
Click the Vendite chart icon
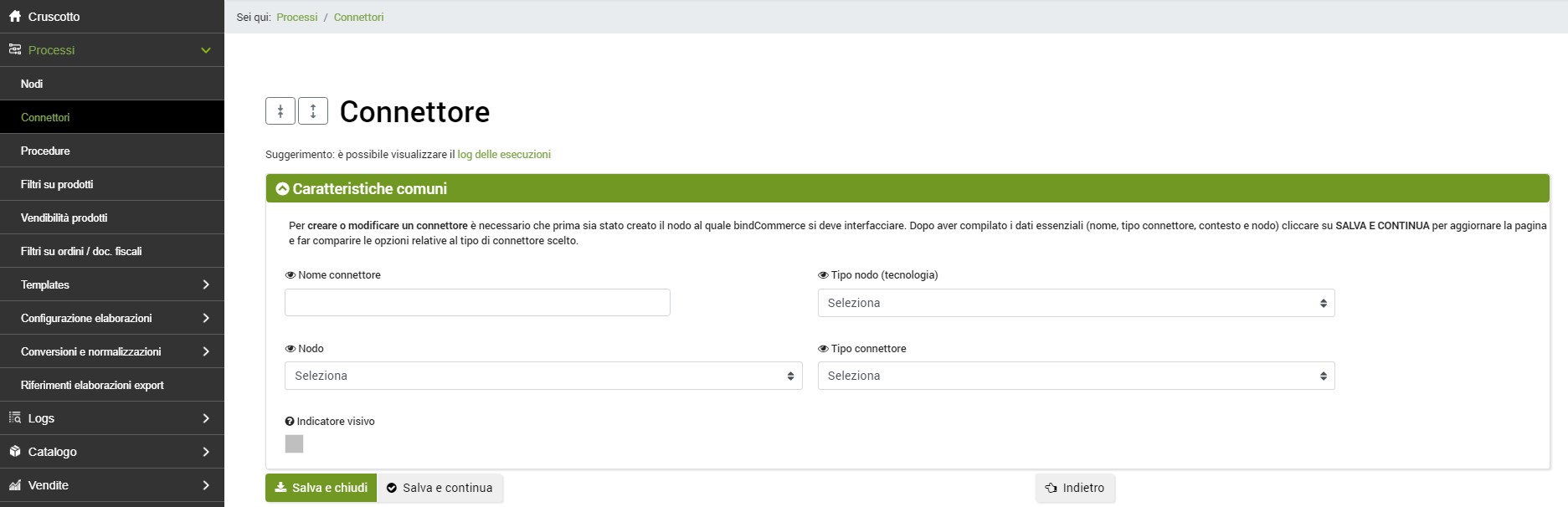point(15,485)
